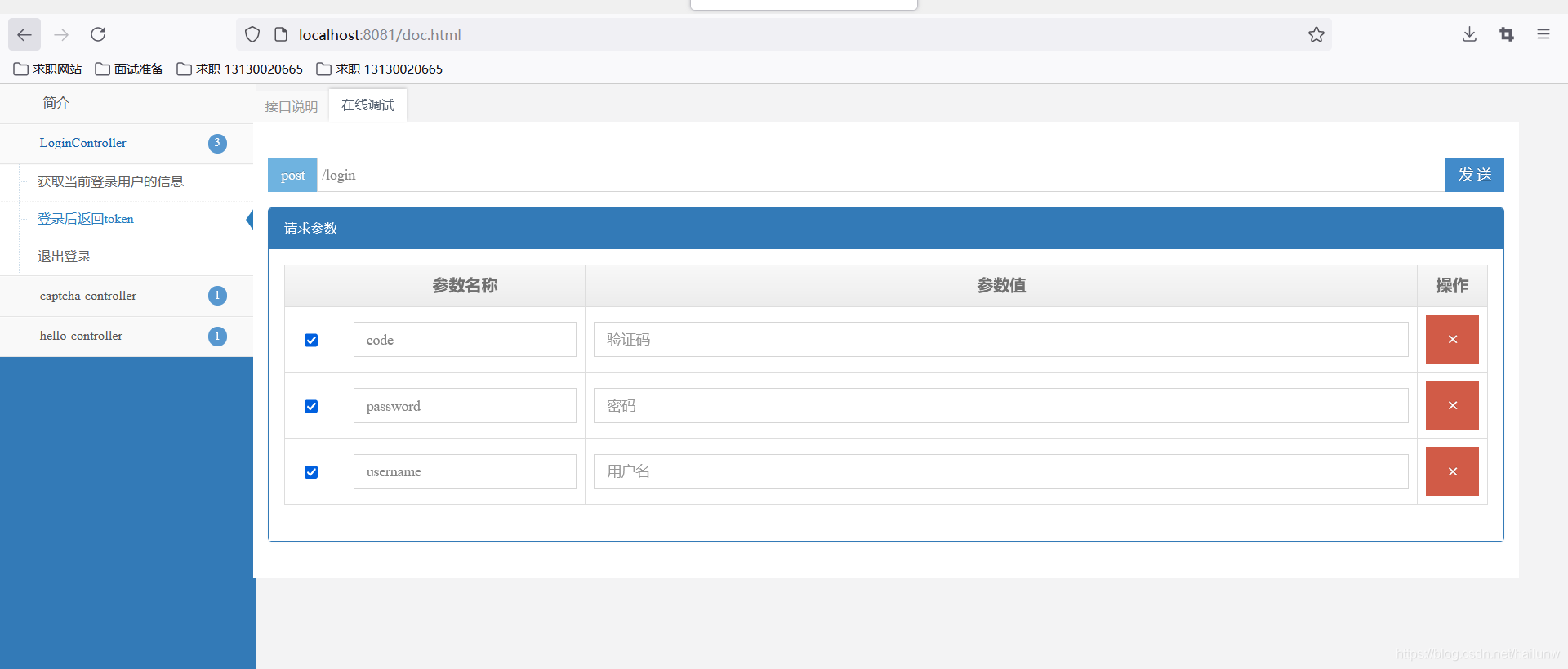Click the /login path input field
The height and width of the screenshot is (669, 1568).
(880, 175)
